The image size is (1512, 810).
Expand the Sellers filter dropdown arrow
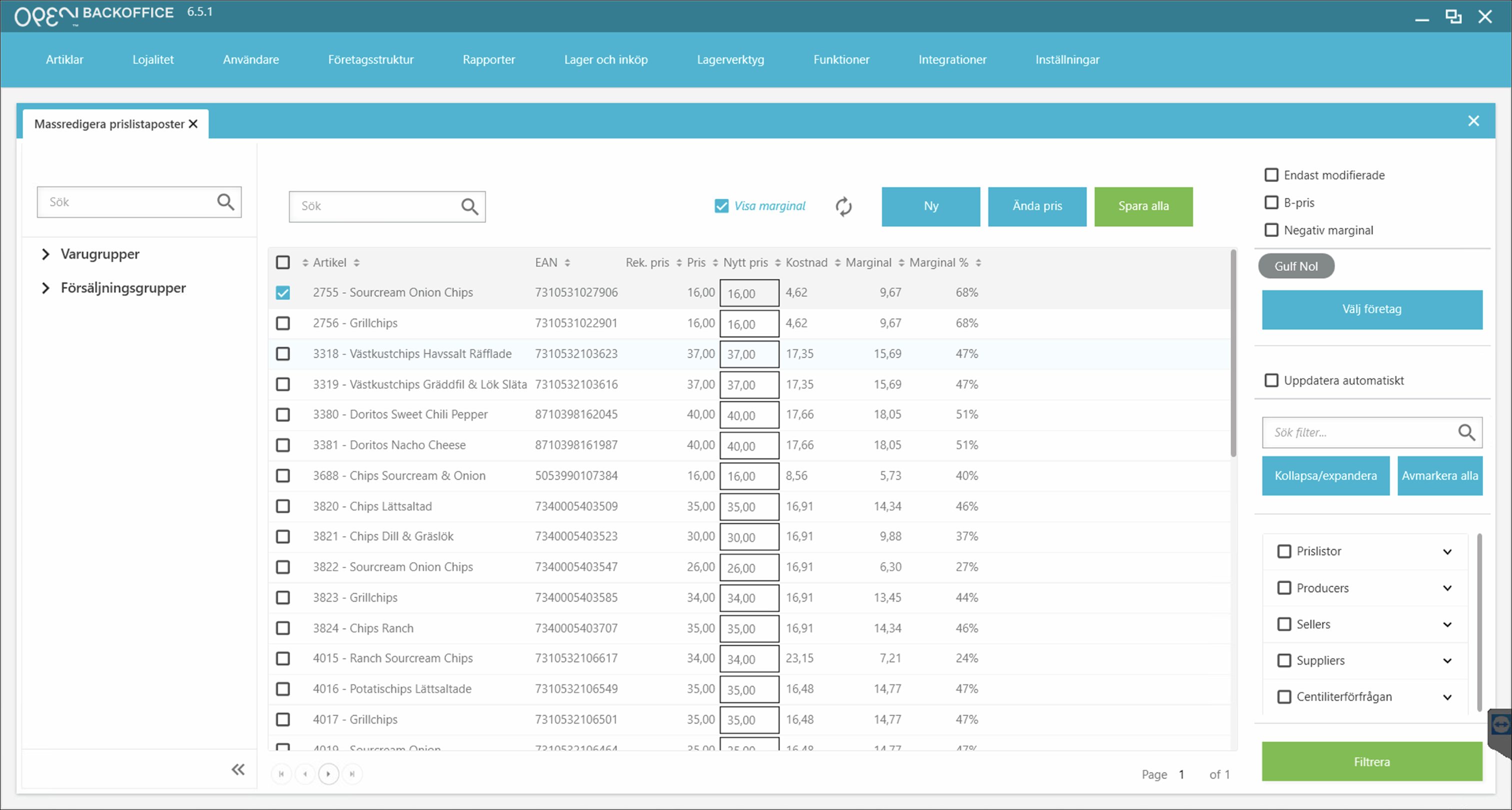coord(1447,625)
